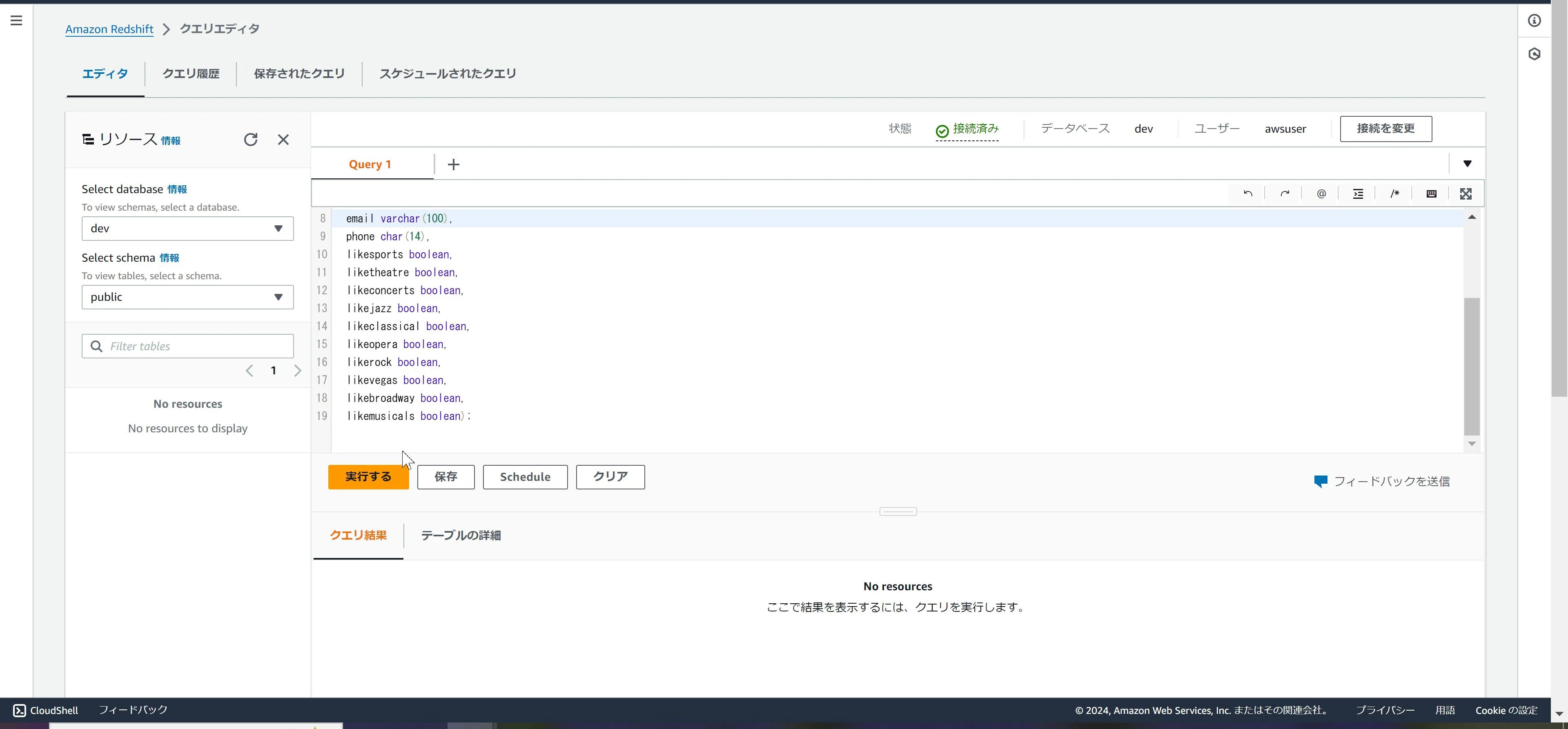Image resolution: width=1568 pixels, height=729 pixels.
Task: Click the 接続を変更 button
Action: (1385, 129)
